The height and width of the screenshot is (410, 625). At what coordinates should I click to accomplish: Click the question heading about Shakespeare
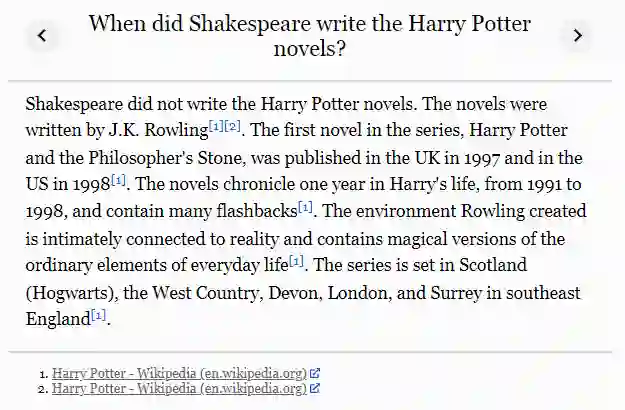pyautogui.click(x=309, y=36)
